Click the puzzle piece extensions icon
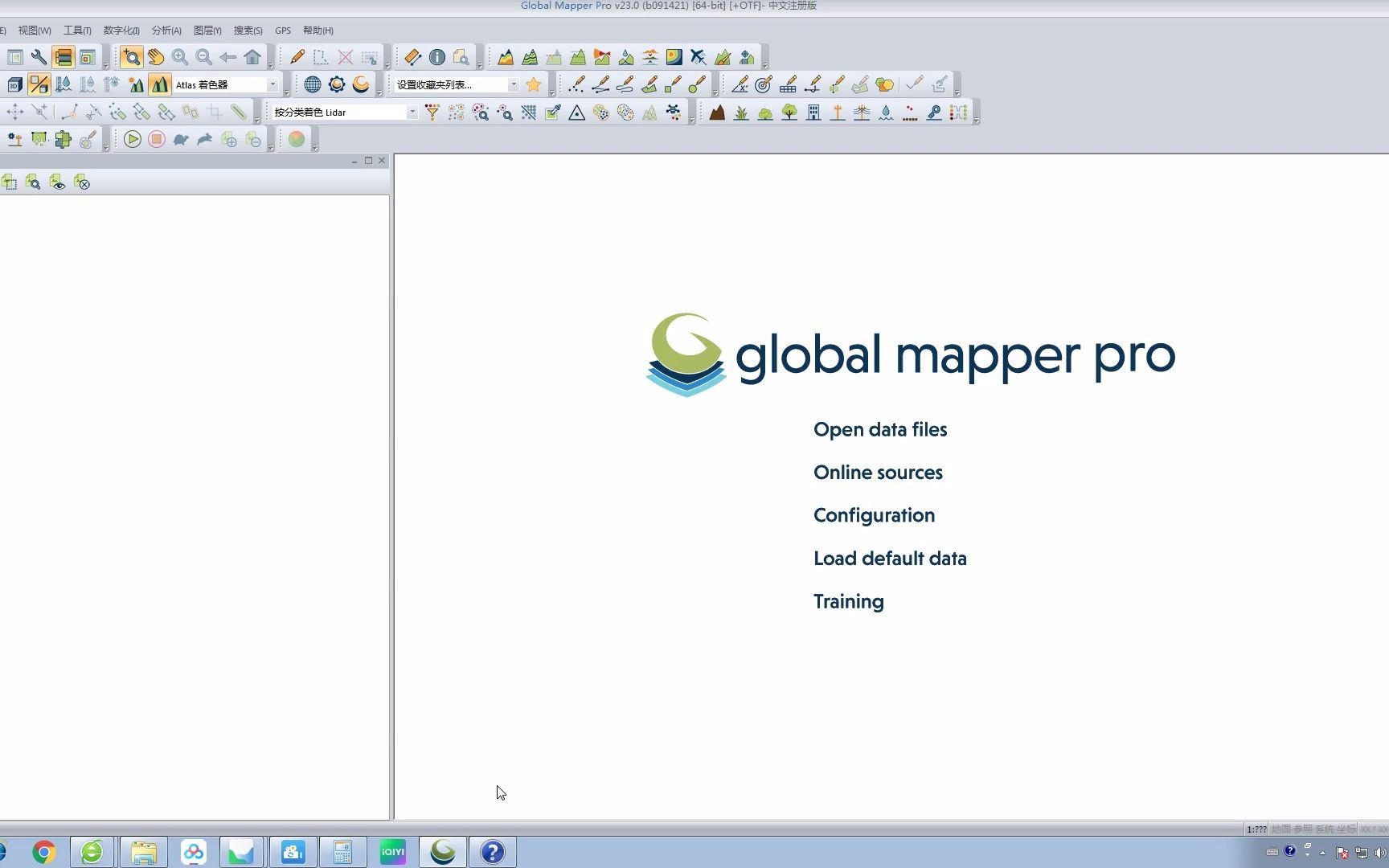The image size is (1389, 868). tap(63, 140)
